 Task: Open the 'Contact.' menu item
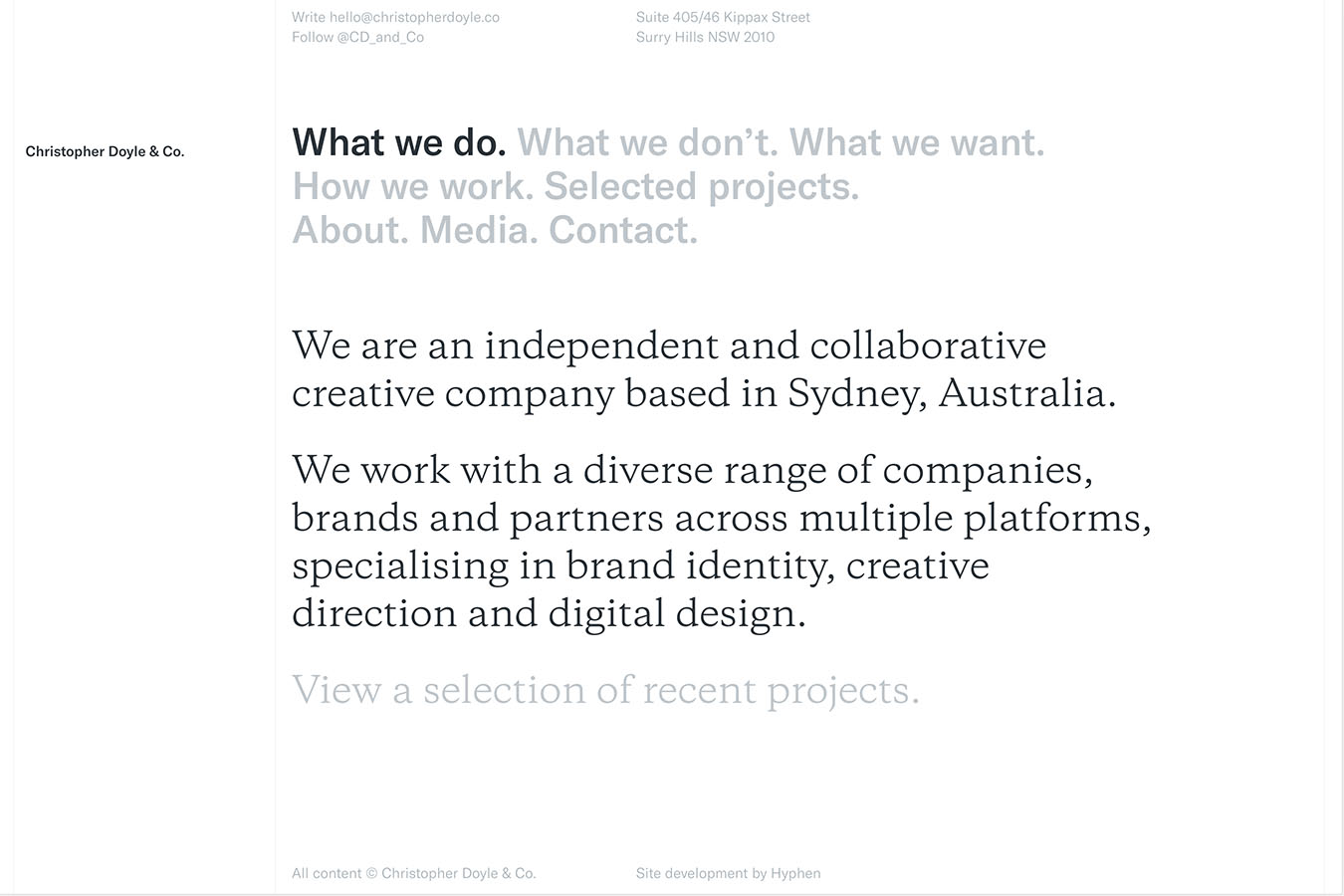pos(623,230)
